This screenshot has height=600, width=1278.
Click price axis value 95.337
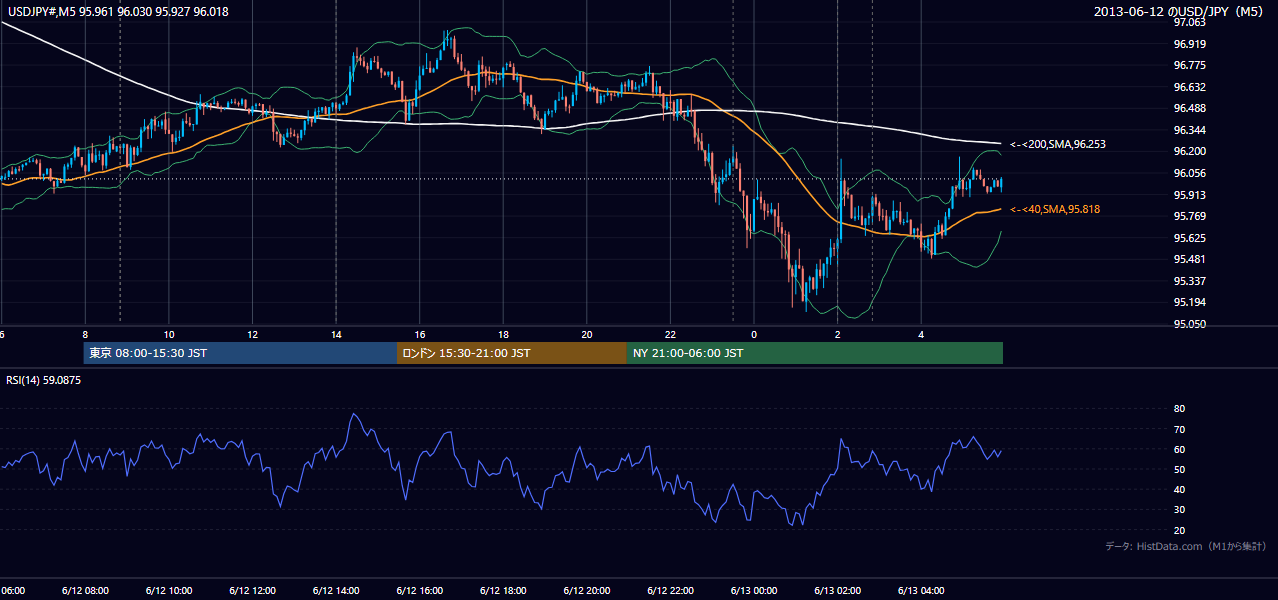(x=1189, y=281)
